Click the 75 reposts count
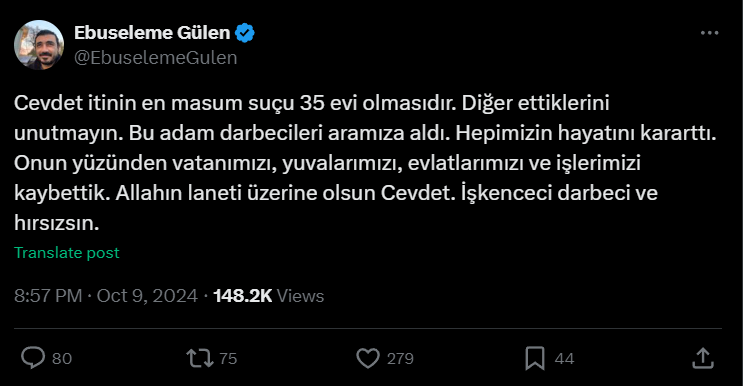 [228, 359]
